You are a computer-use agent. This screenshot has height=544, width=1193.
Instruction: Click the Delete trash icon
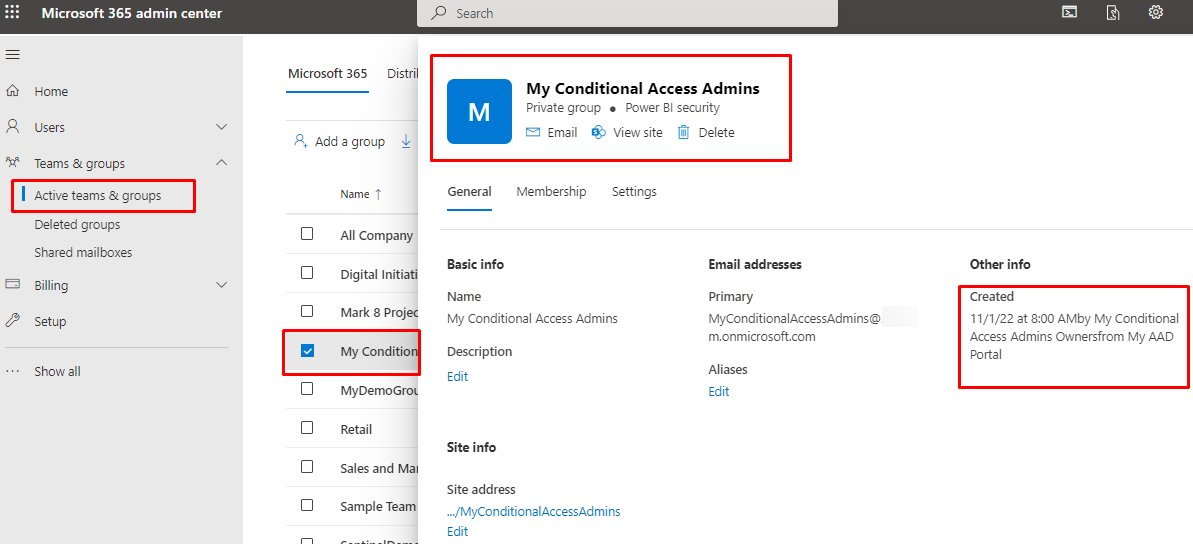coord(684,132)
